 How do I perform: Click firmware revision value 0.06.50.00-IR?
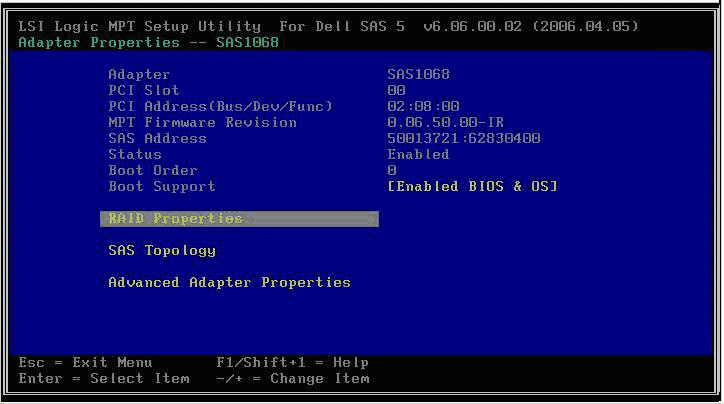pyautogui.click(x=446, y=122)
